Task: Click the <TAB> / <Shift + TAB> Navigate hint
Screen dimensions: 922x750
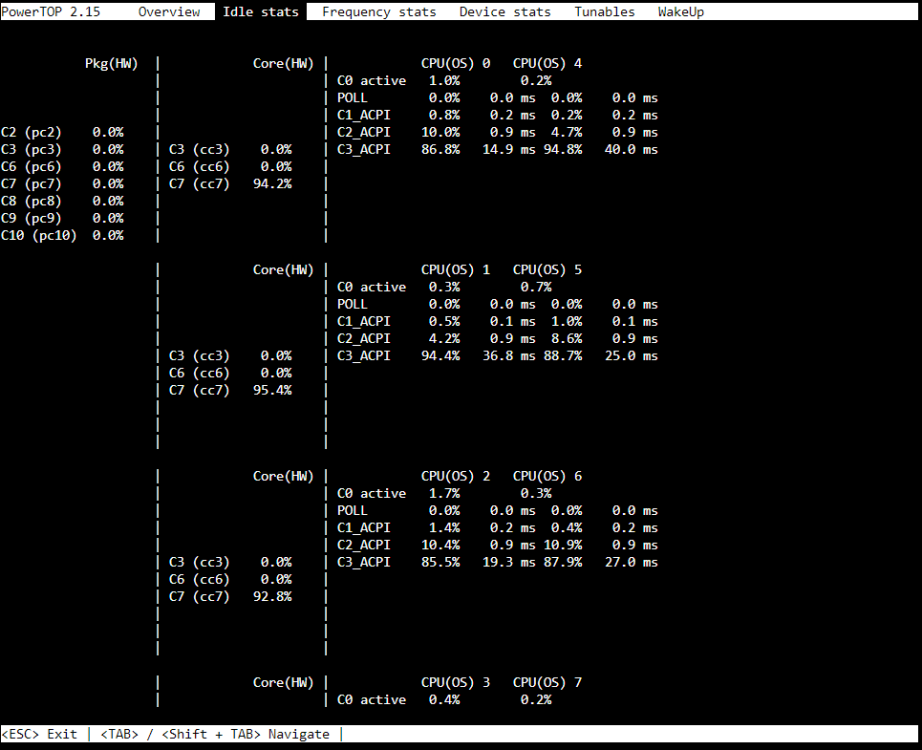Action: [215, 734]
